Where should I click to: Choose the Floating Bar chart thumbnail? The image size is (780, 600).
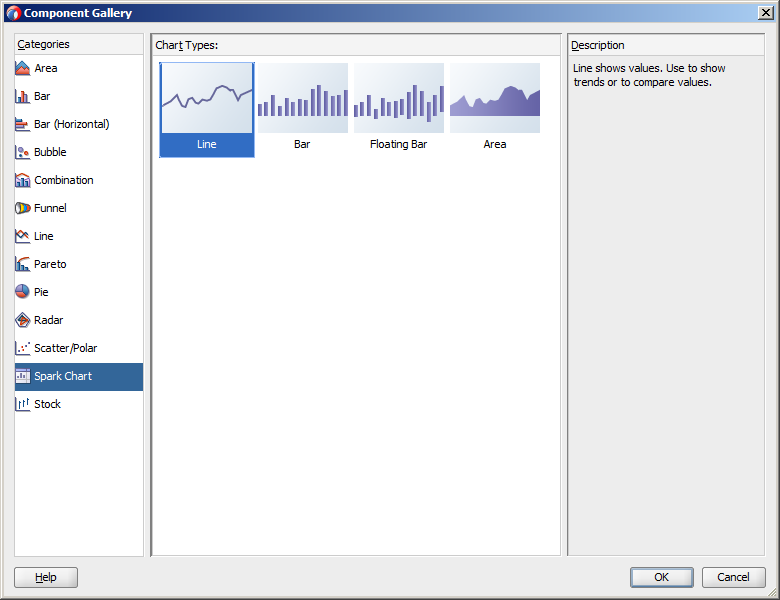[398, 98]
